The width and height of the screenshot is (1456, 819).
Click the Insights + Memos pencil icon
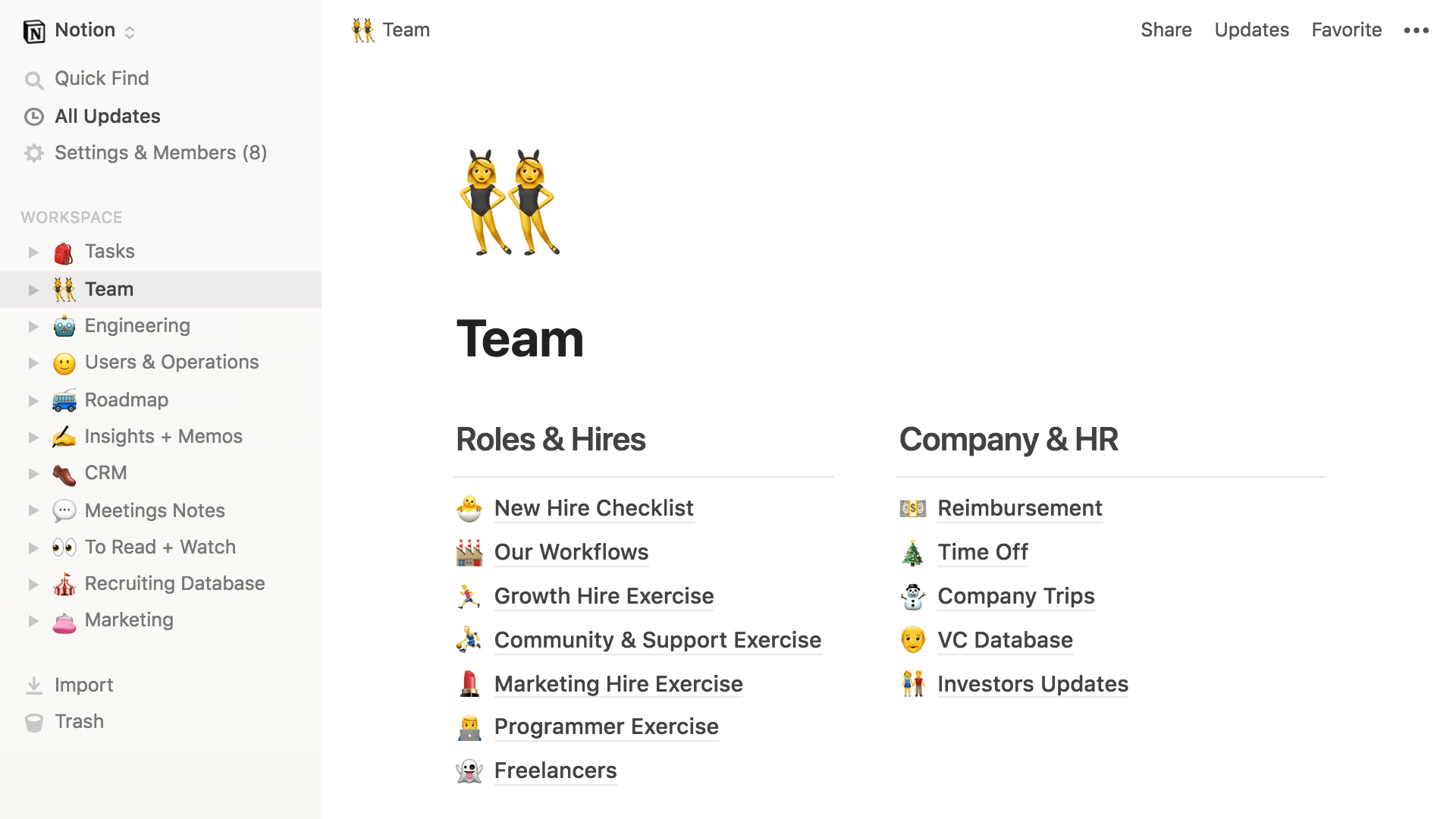[63, 435]
